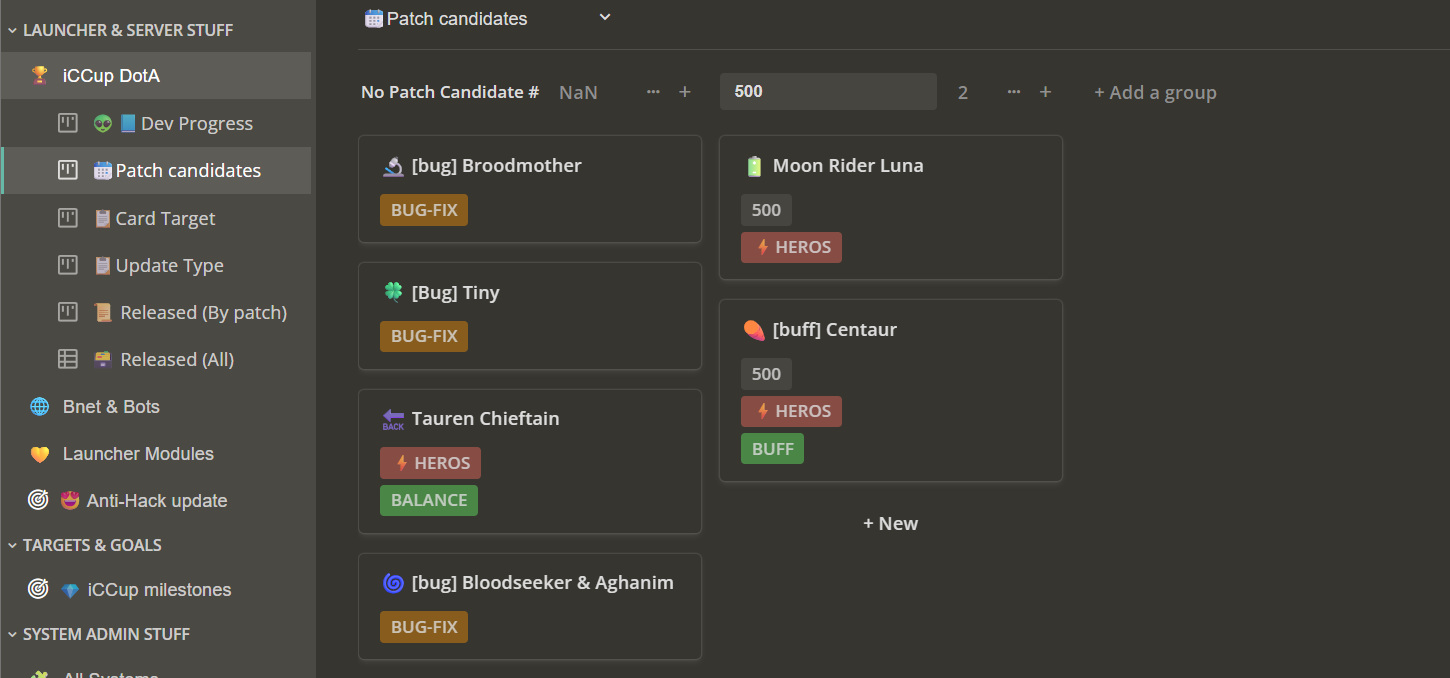
Task: Click the clover icon on Tiny card
Action: pyautogui.click(x=393, y=293)
